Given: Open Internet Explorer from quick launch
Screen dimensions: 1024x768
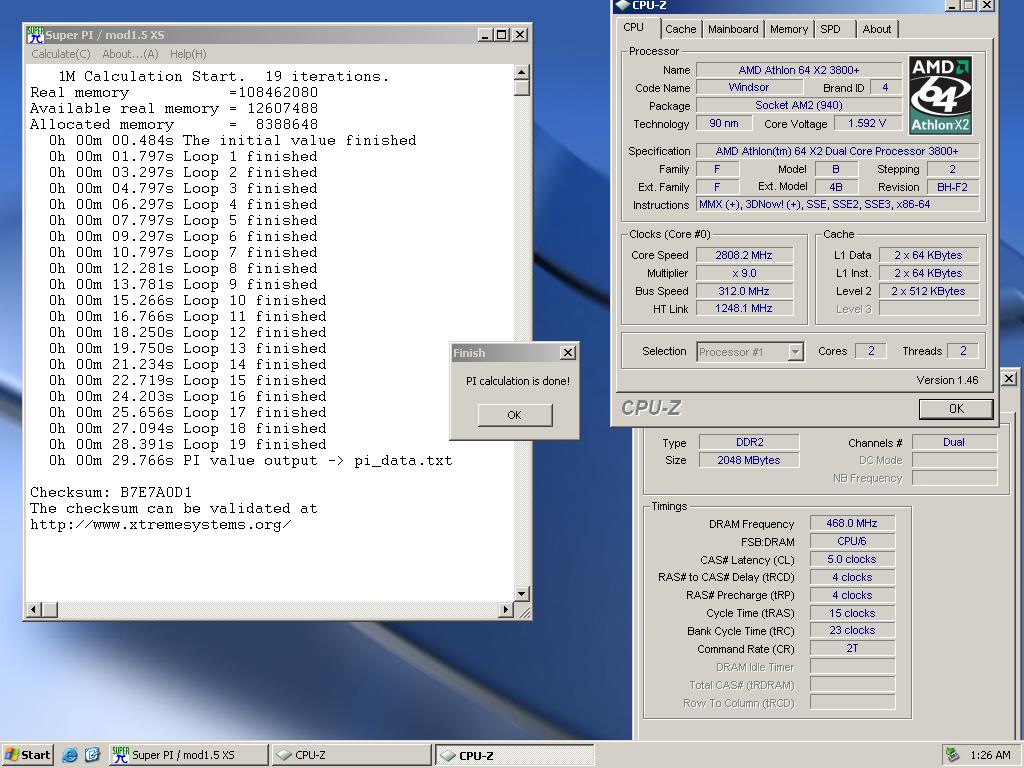Looking at the screenshot, I should [70, 755].
